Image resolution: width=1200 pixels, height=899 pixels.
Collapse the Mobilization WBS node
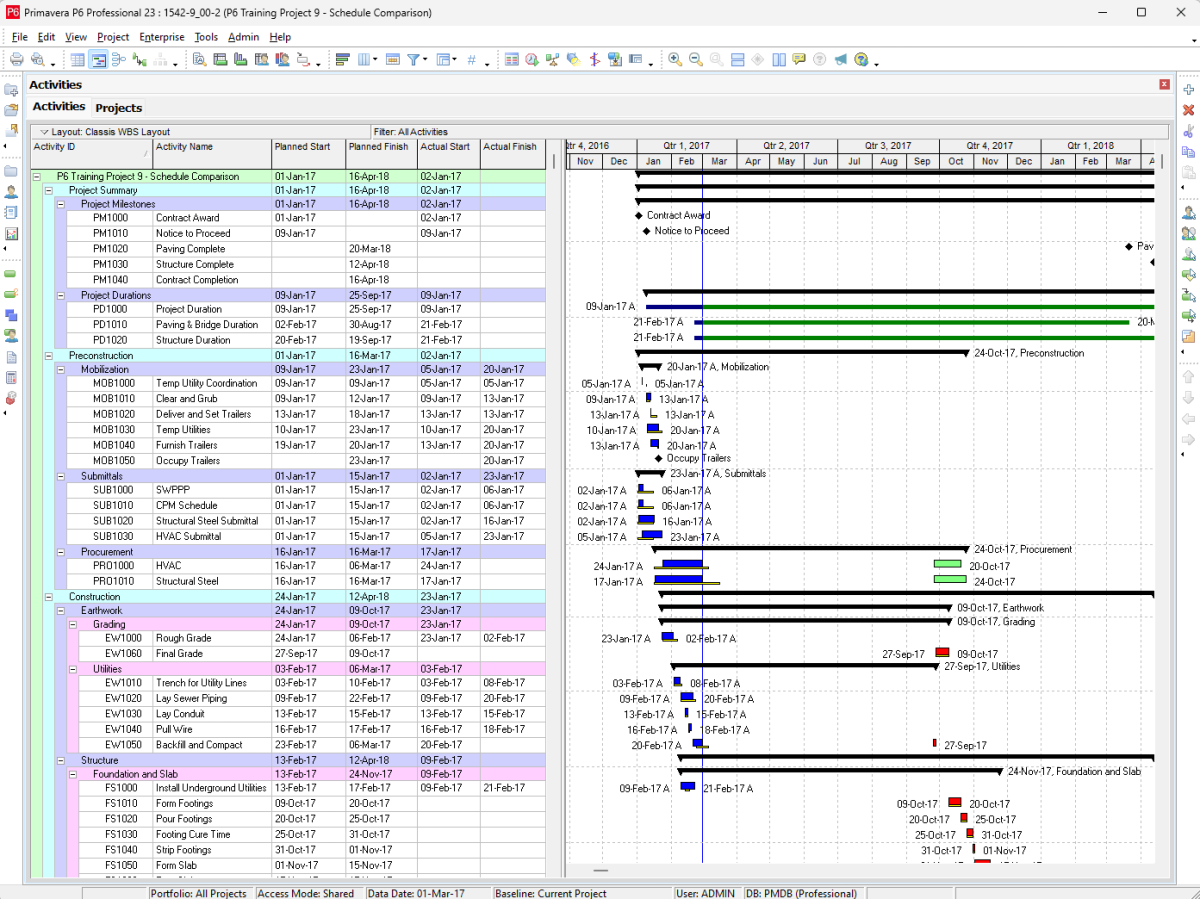(60, 369)
